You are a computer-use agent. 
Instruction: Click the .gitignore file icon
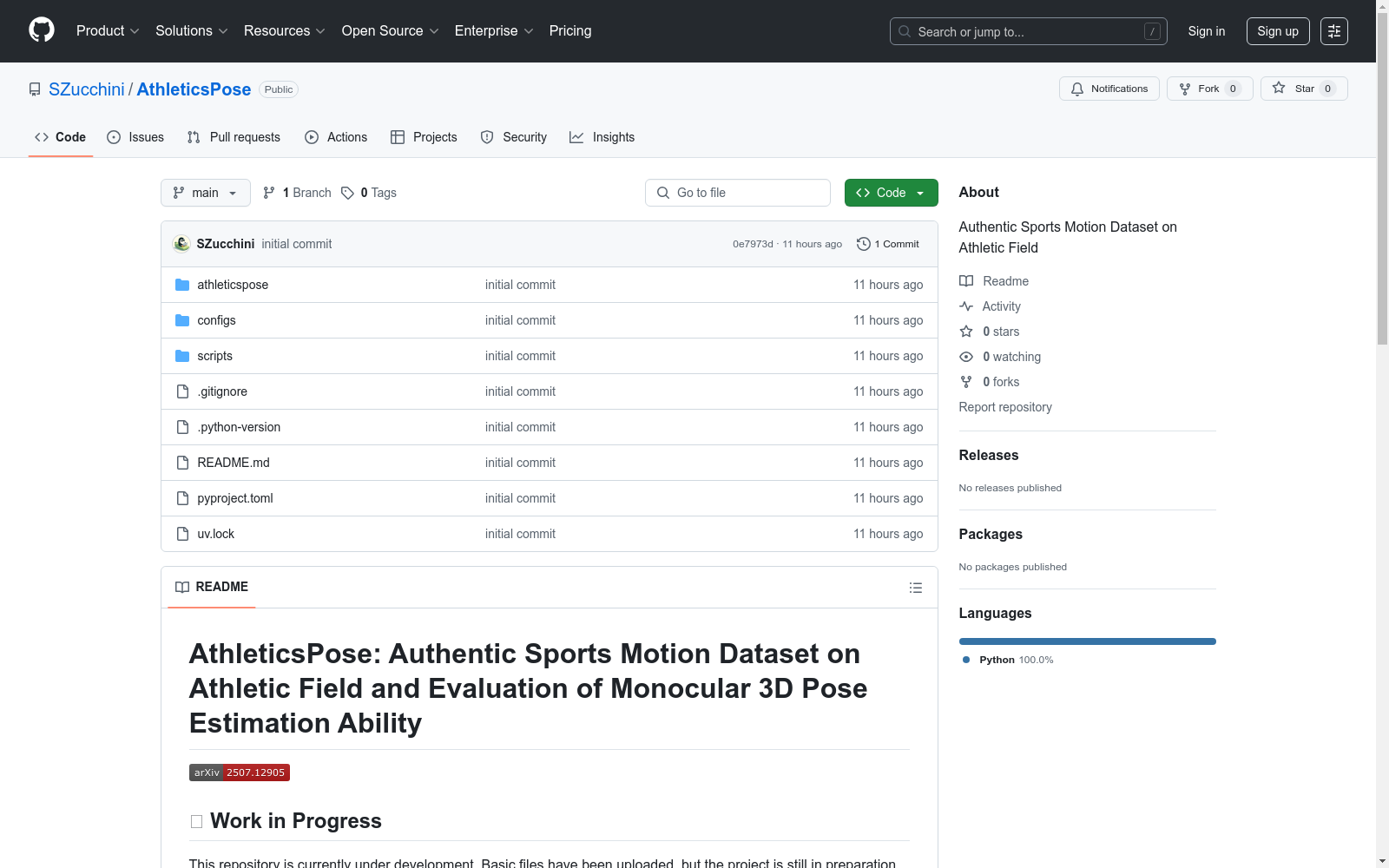[182, 391]
